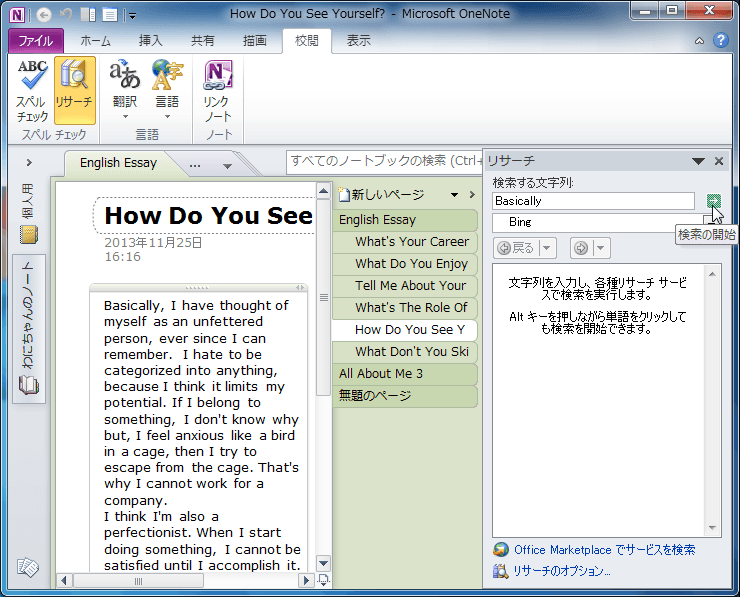This screenshot has width=740, height=597.
Task: Run the Spell Check tool
Action: [32, 90]
